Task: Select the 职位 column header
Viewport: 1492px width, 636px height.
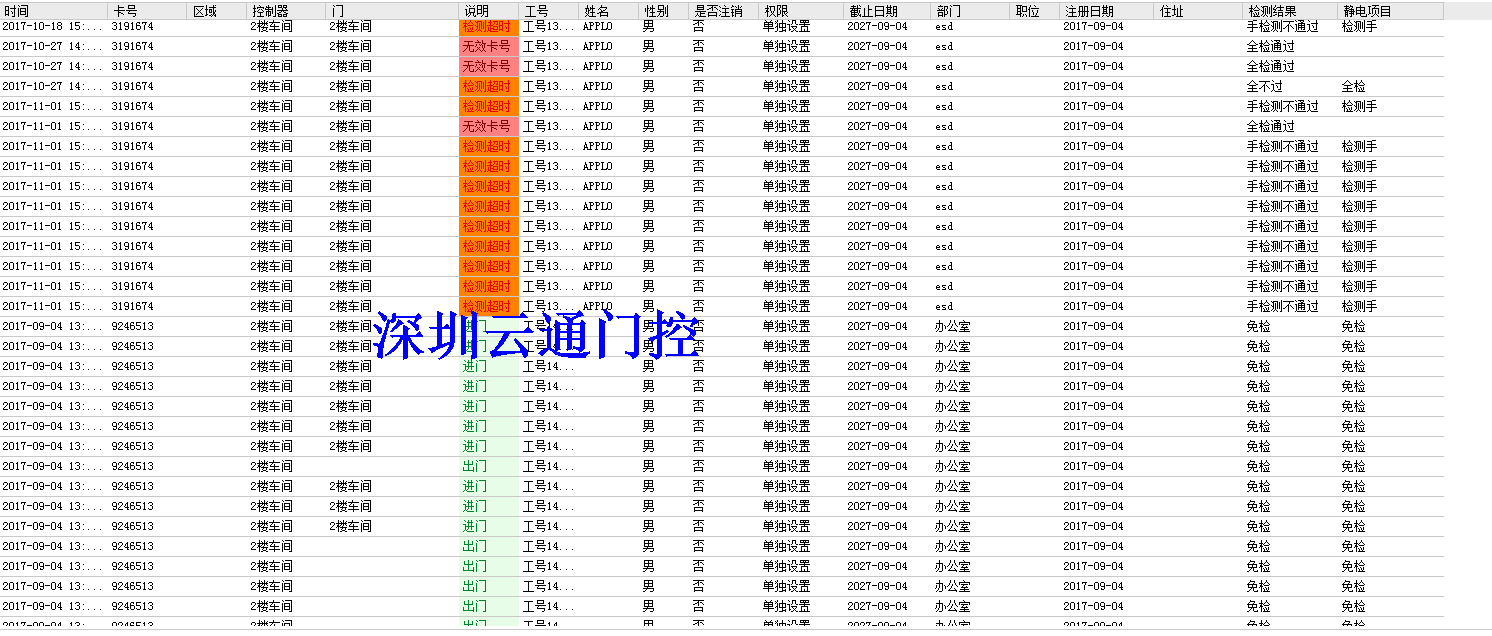Action: point(1034,11)
